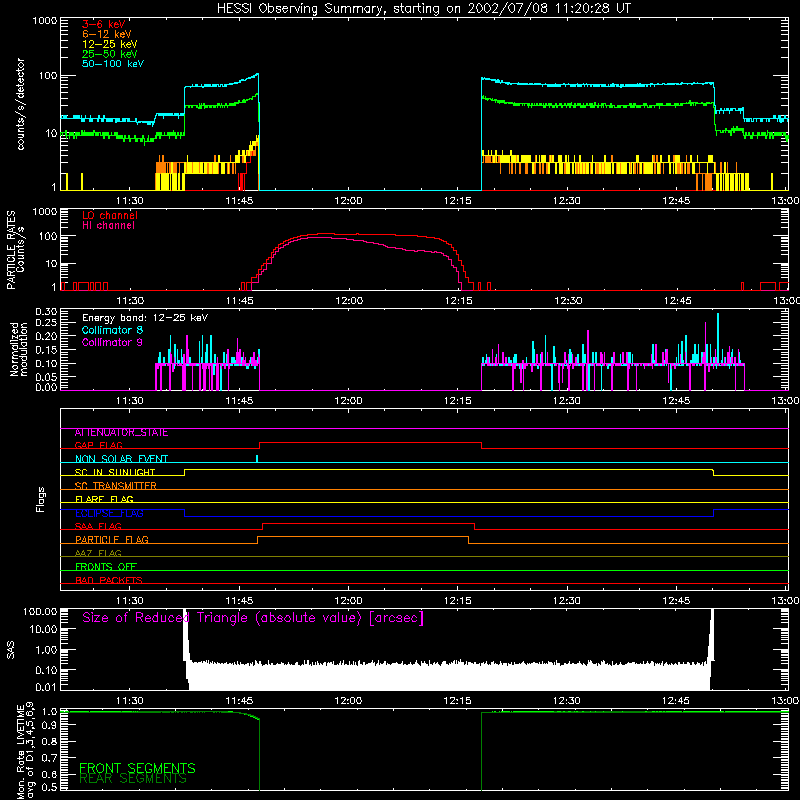Viewport: 800px width, 800px height.
Task: Click the vertical Flags axis label
Action: [x=40, y=499]
